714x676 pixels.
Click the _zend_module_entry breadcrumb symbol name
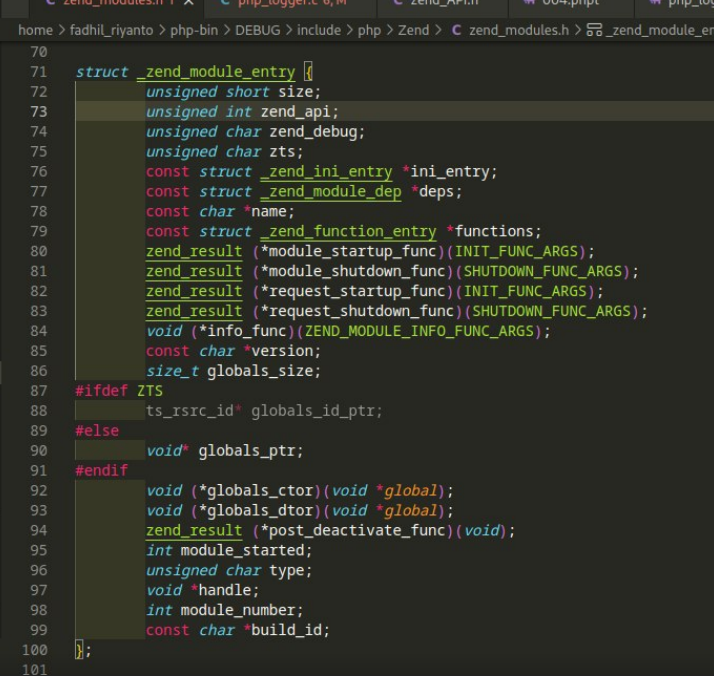(x=660, y=30)
